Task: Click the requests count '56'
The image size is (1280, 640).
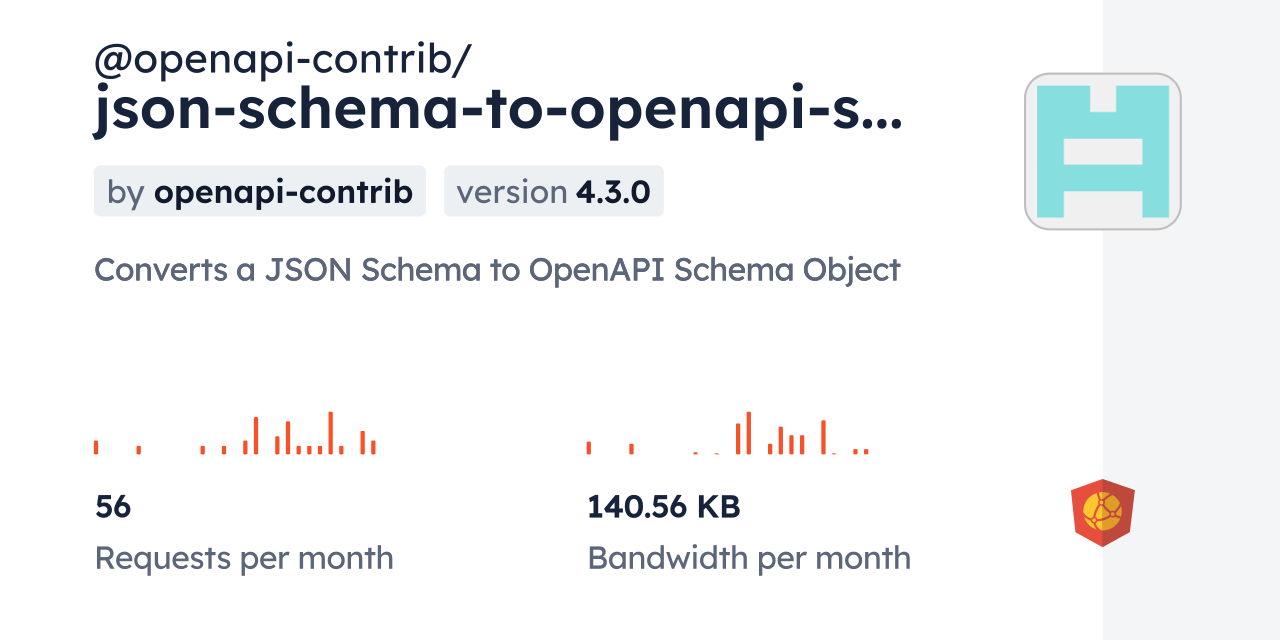Action: coord(113,507)
